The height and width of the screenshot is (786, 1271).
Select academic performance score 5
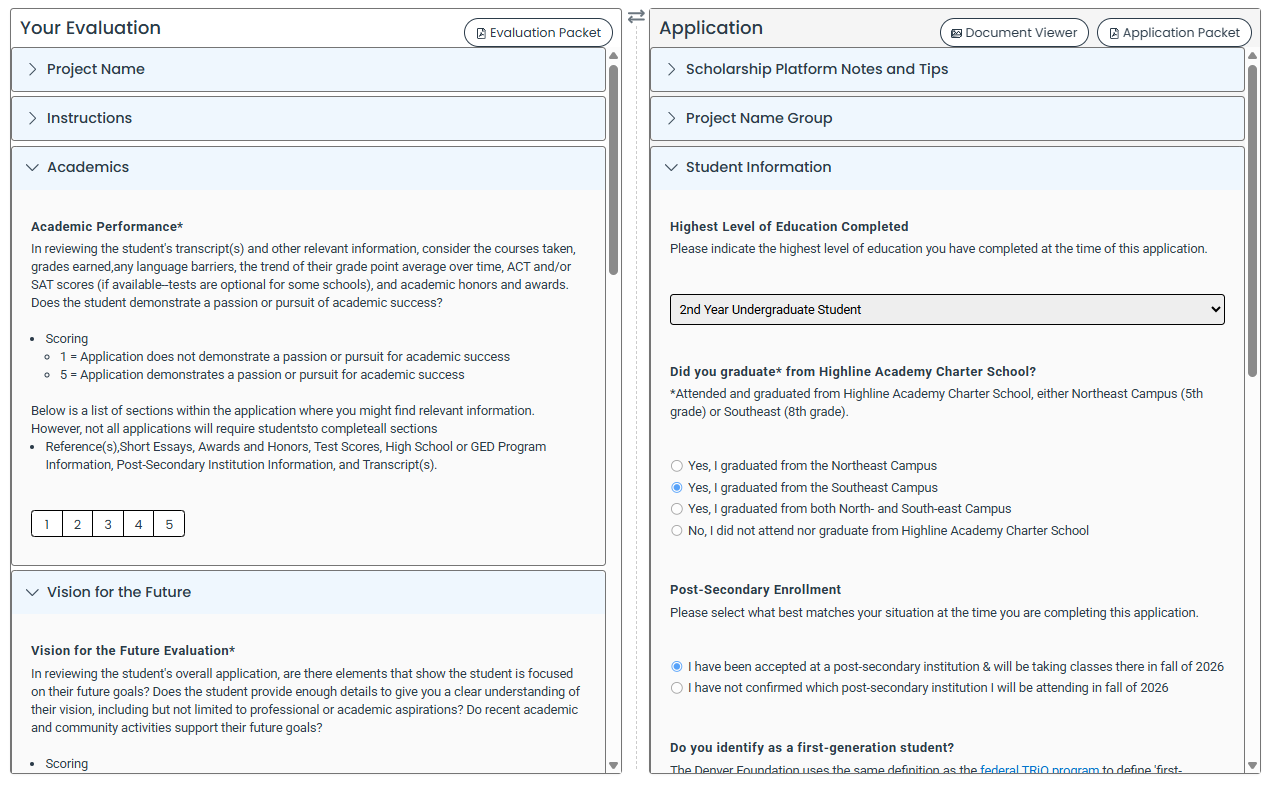click(169, 524)
